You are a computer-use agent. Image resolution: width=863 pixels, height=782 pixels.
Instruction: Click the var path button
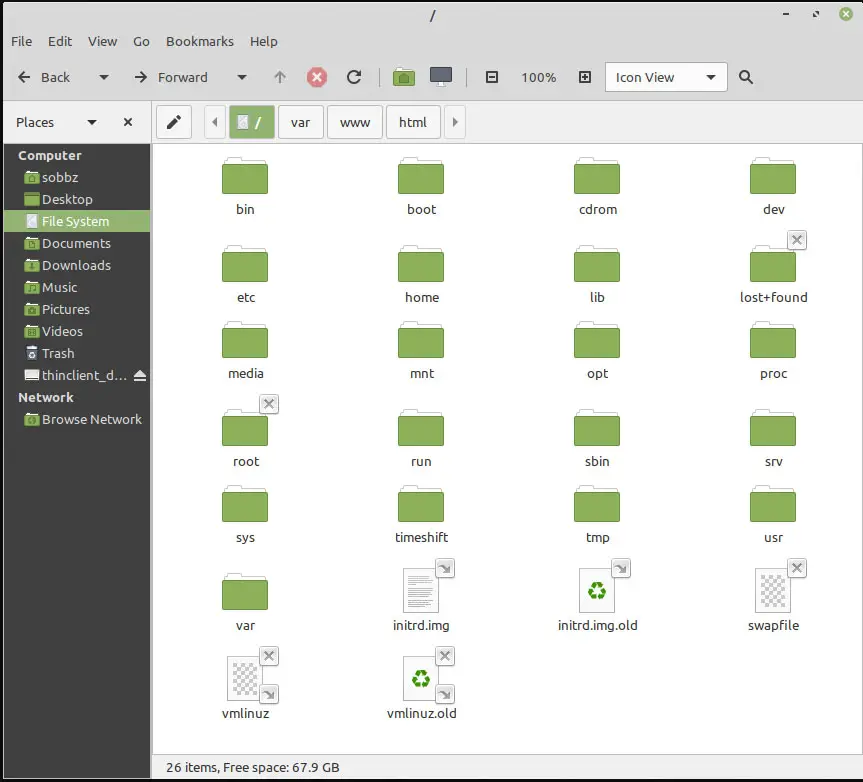[x=301, y=122]
